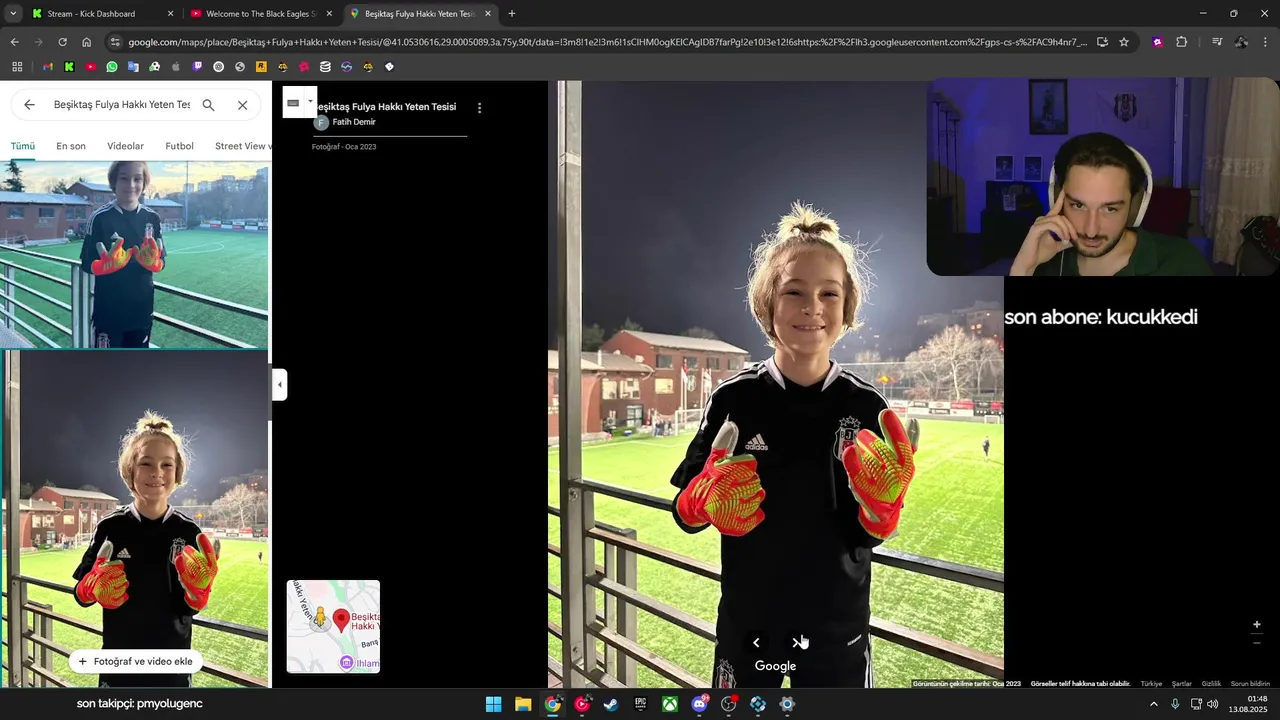The width and height of the screenshot is (1280, 720).
Task: Open the media controls icon in toolbar
Action: pos(1217,42)
